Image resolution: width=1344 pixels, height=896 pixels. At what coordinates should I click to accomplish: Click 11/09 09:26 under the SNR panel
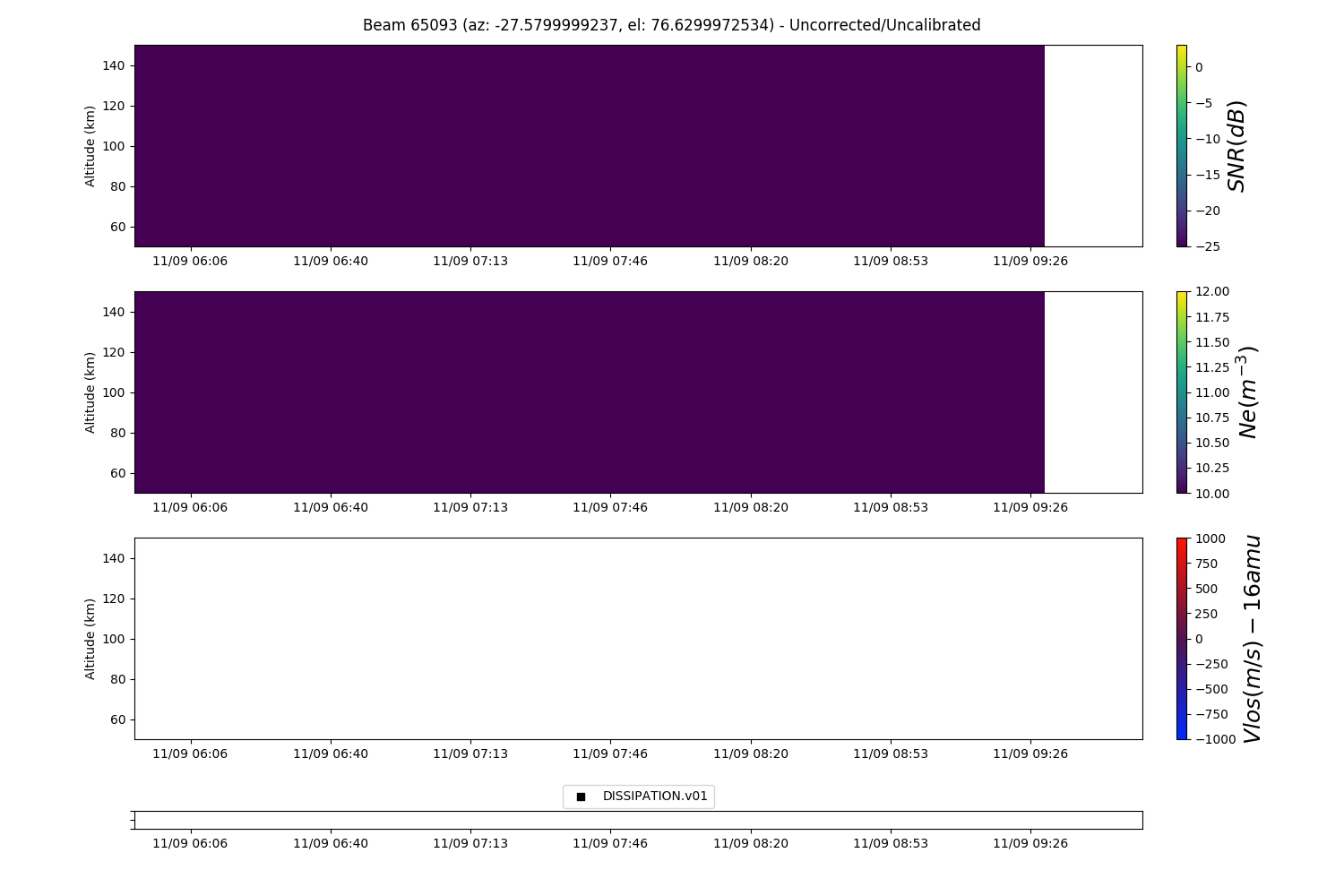coord(1030,261)
